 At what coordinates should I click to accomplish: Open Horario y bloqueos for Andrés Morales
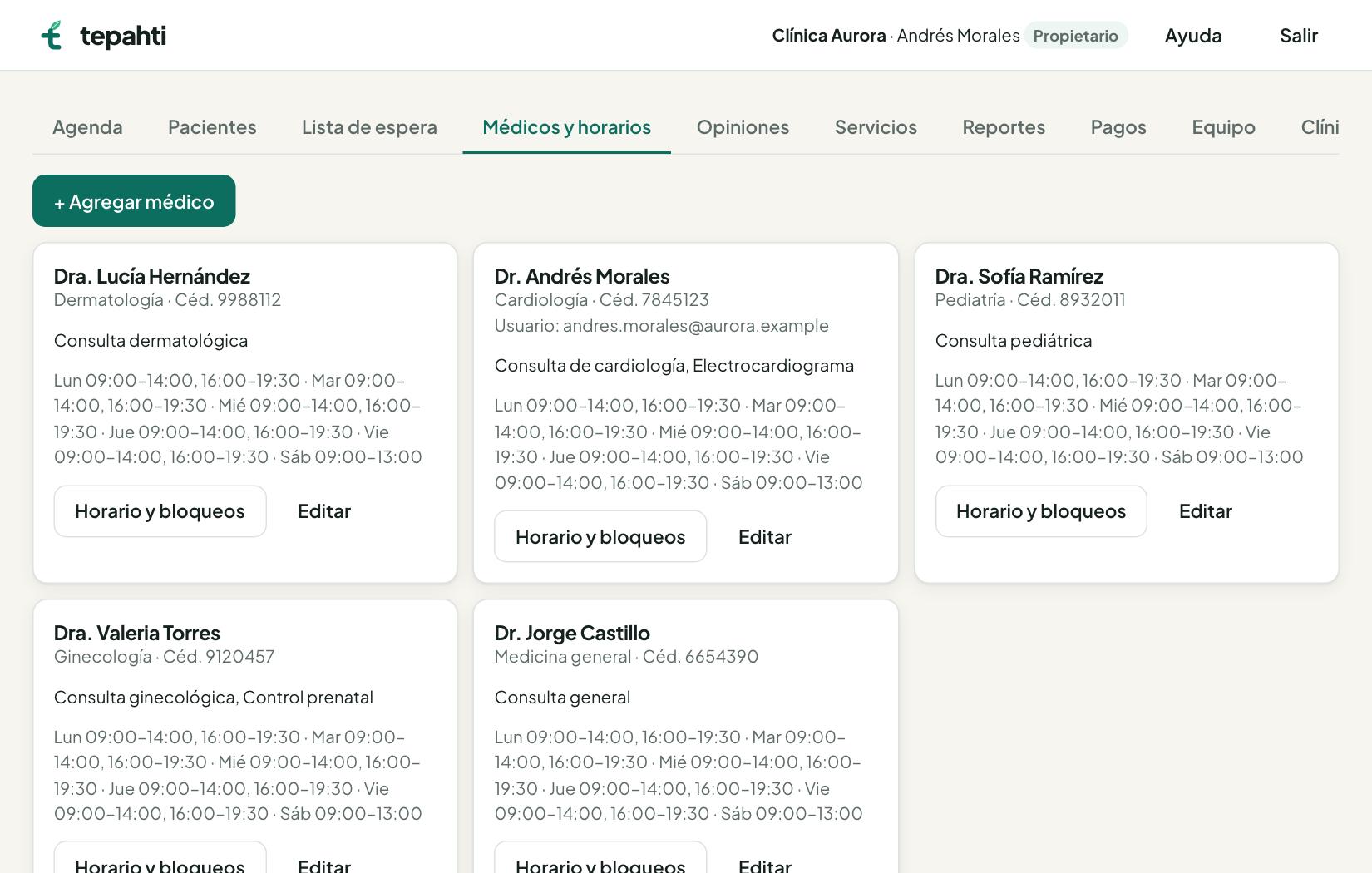click(x=600, y=537)
